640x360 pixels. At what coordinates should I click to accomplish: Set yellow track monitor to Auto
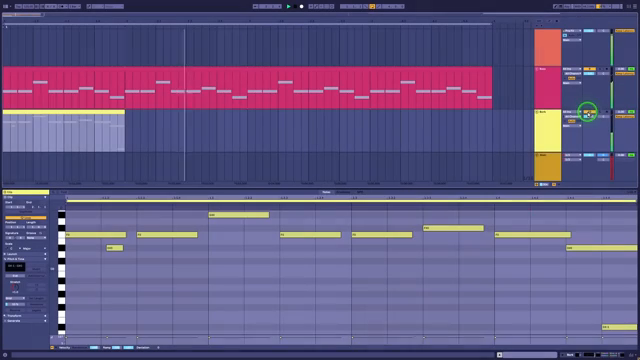click(x=571, y=121)
